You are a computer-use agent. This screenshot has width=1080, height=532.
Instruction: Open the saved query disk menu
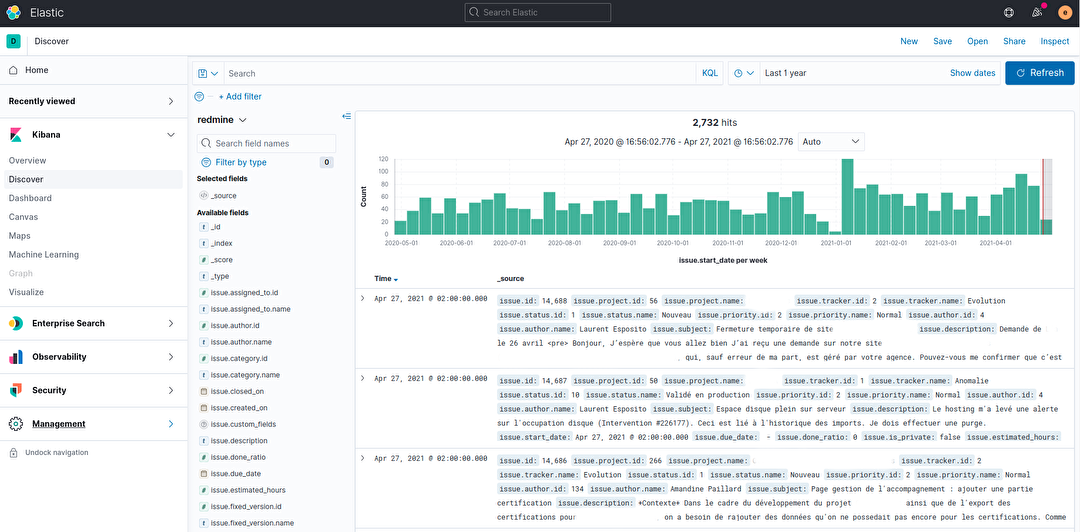pos(208,73)
